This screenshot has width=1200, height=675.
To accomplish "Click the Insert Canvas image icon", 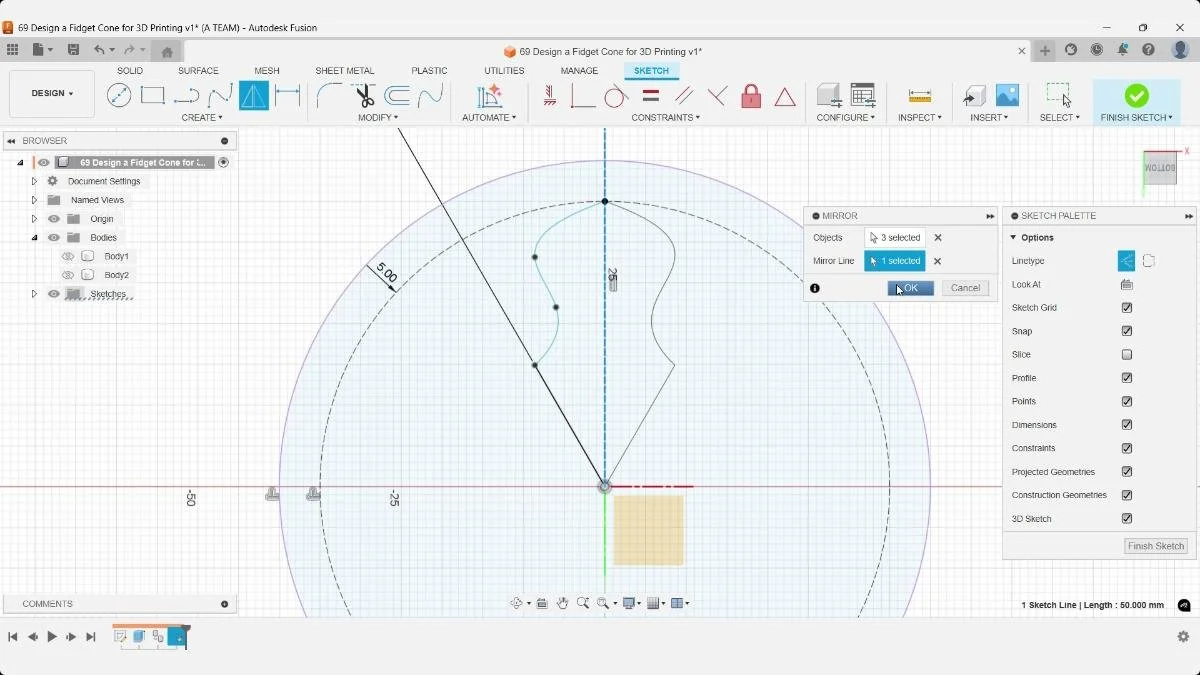I will (1007, 96).
